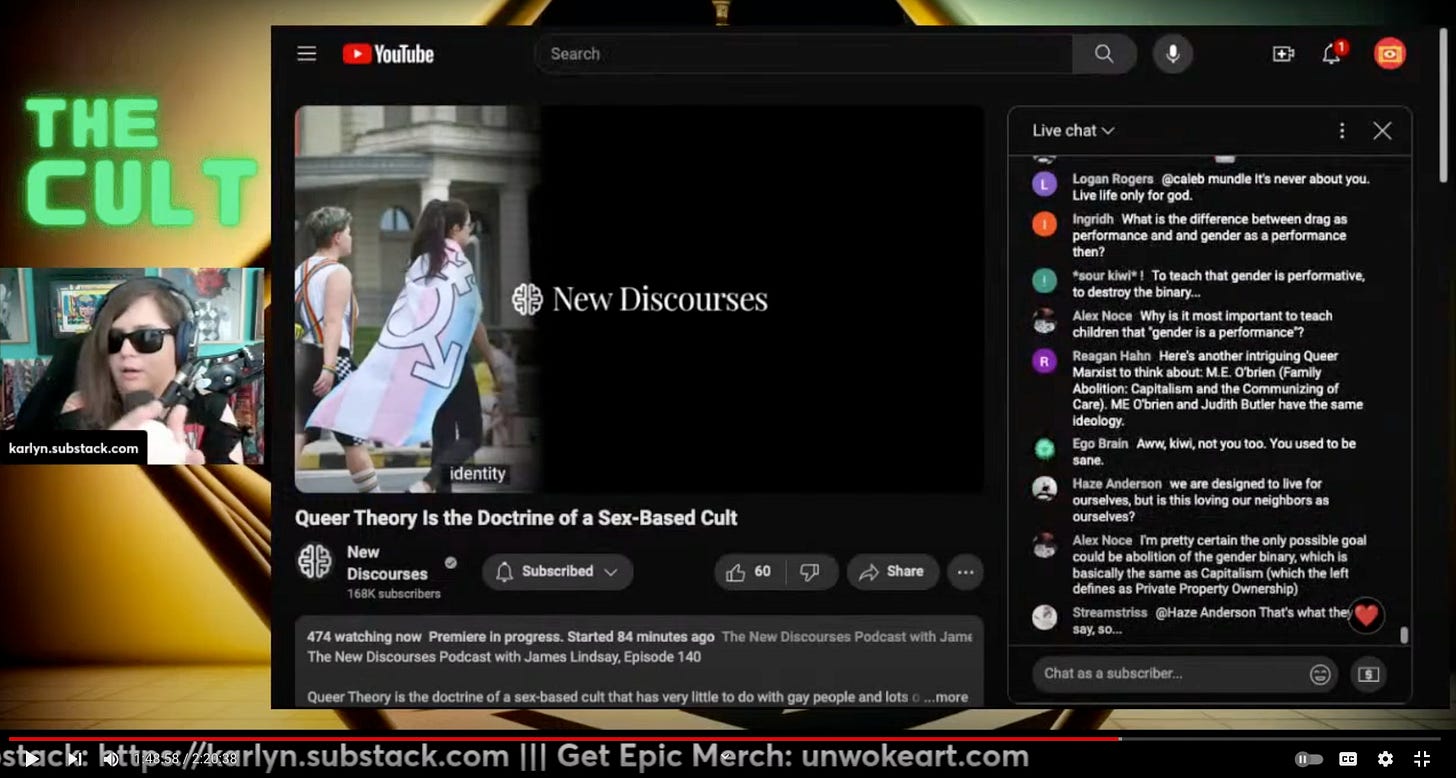Open outer player settings gear
The width and height of the screenshot is (1456, 778).
point(1385,759)
